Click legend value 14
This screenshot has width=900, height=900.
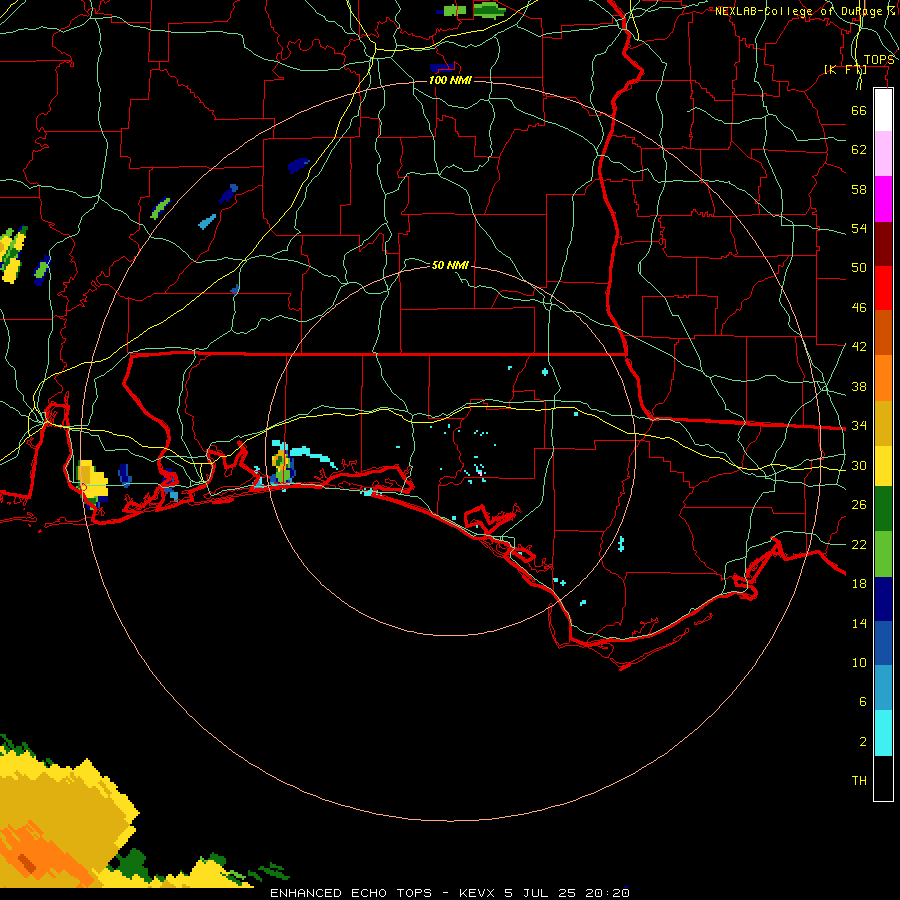[x=859, y=623]
